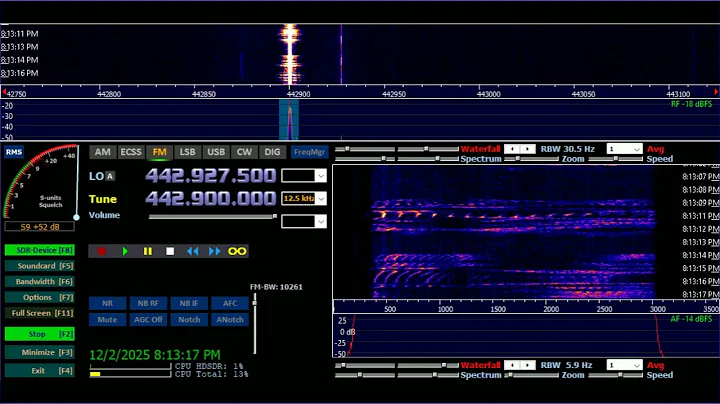Enable the ANotch auto notch filter
Screen dimensions: 720x404
(x=230, y=320)
